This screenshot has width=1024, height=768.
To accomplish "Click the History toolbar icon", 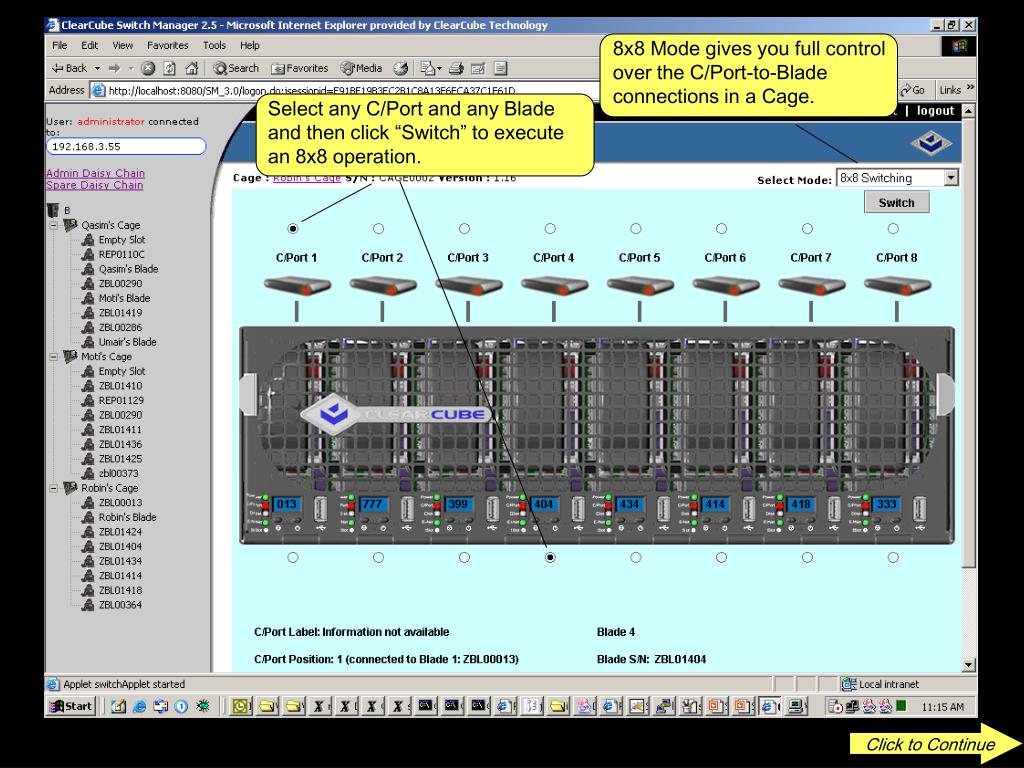I will tap(400, 68).
